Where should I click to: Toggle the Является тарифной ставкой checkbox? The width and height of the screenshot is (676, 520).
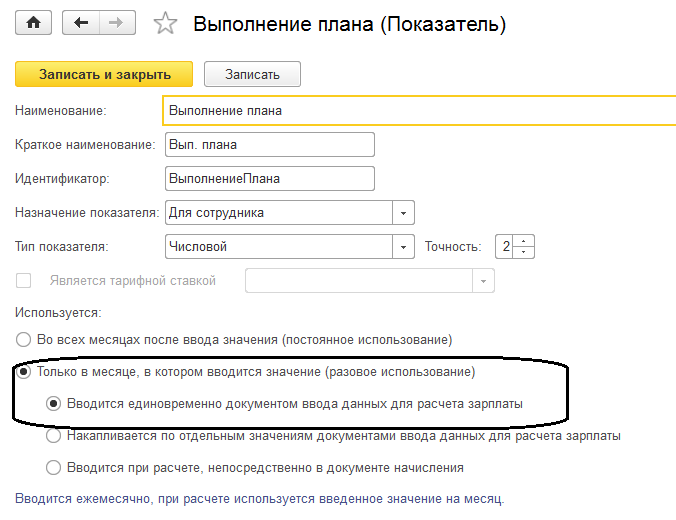(x=24, y=281)
